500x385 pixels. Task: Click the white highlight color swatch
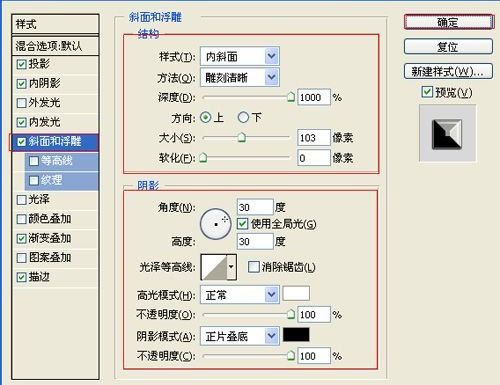tap(296, 293)
